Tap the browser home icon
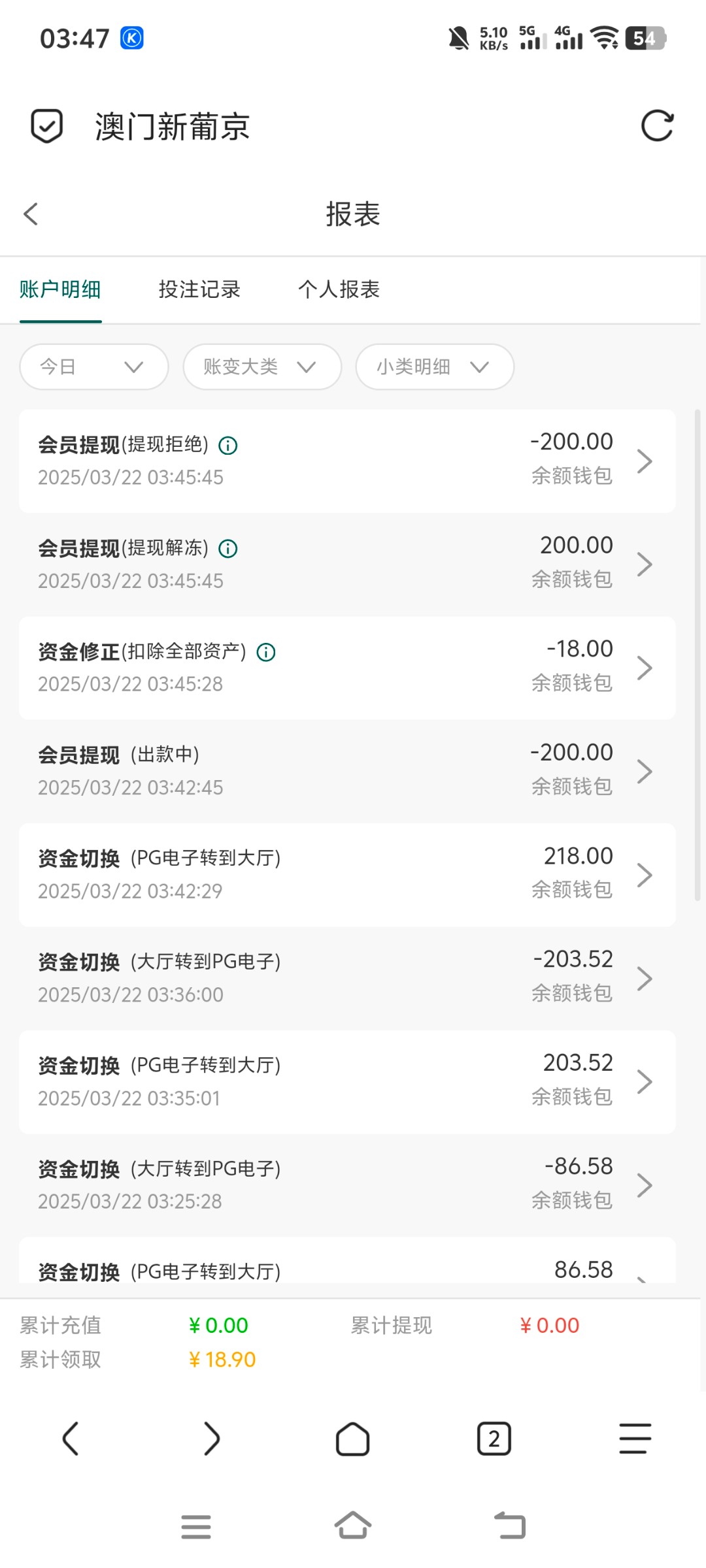 (352, 1439)
